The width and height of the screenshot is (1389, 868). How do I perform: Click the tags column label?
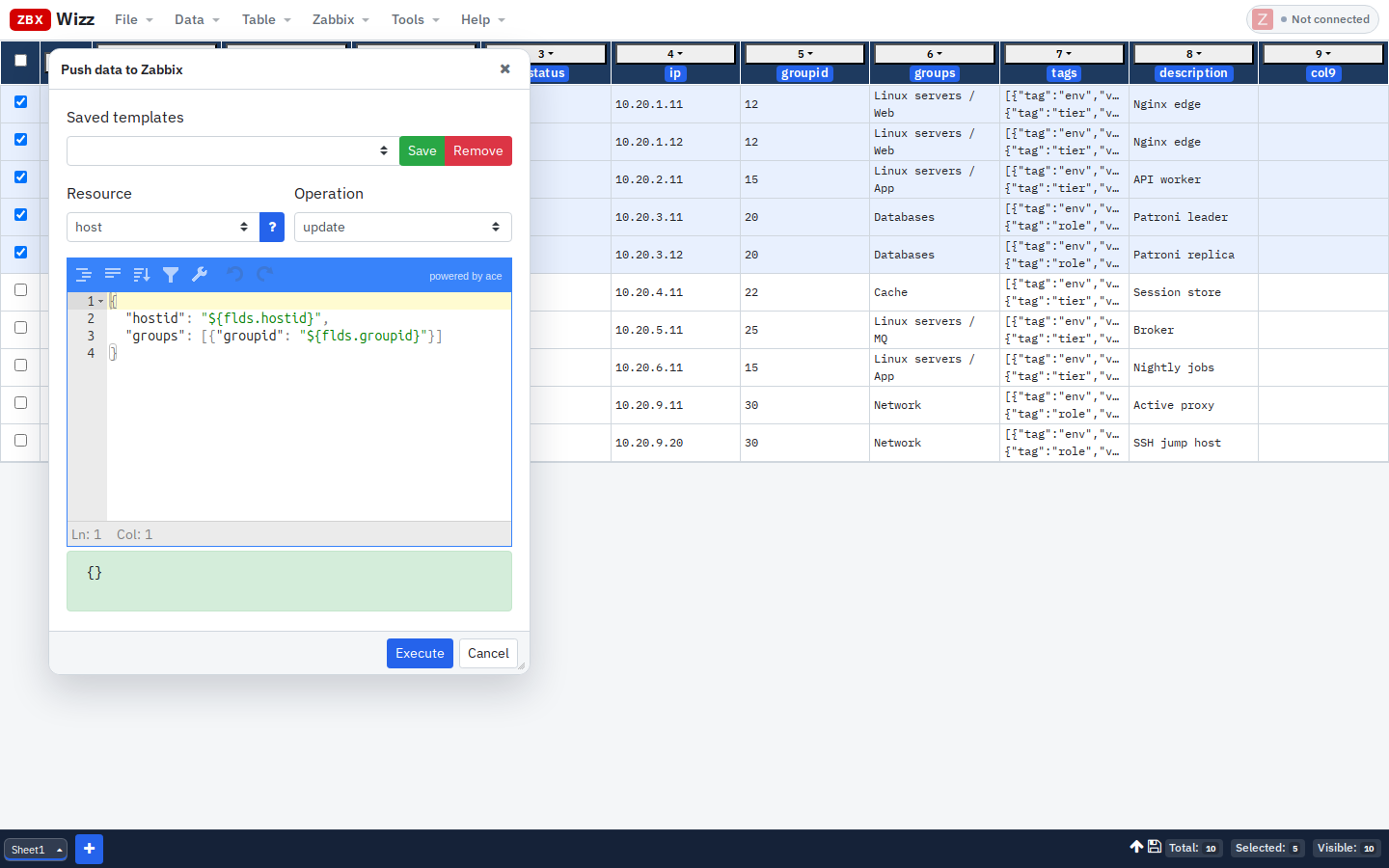1064,73
